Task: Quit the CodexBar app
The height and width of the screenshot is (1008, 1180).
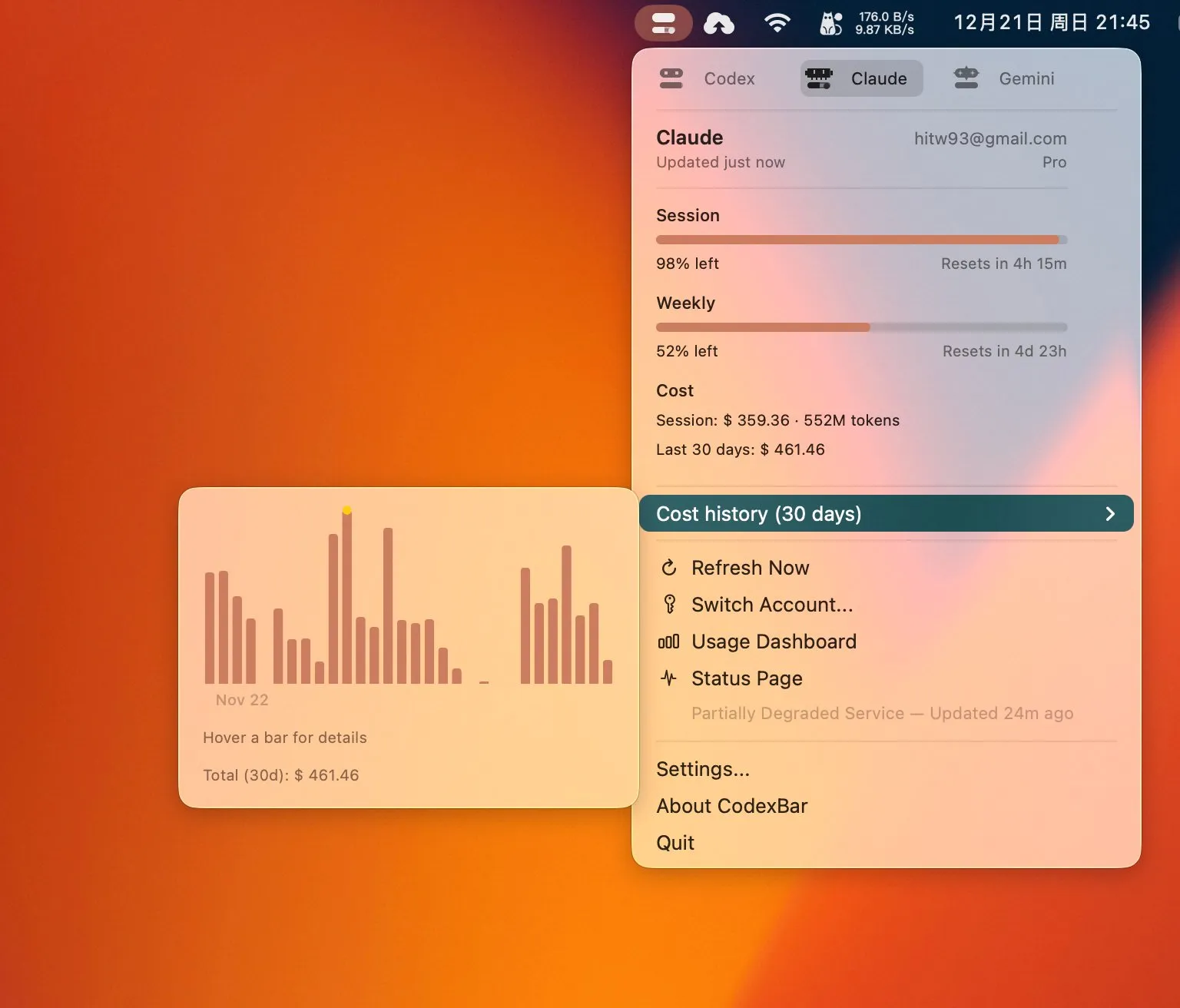Action: click(x=675, y=843)
